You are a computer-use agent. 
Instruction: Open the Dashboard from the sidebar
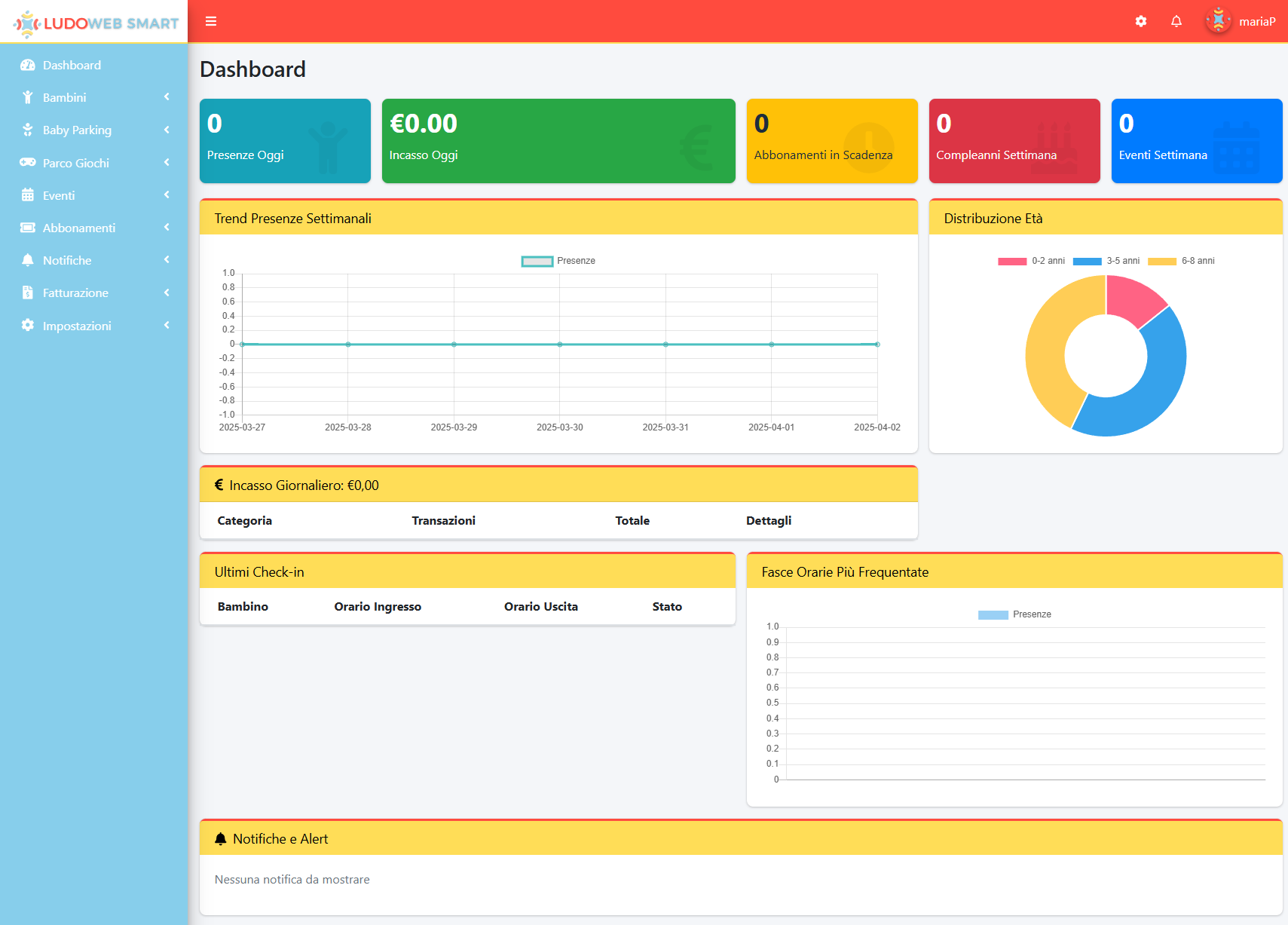tap(72, 65)
